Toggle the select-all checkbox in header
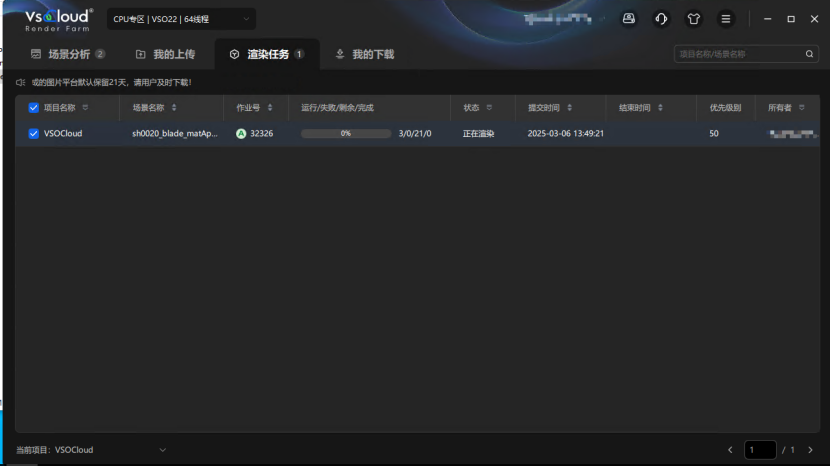 [x=34, y=107]
